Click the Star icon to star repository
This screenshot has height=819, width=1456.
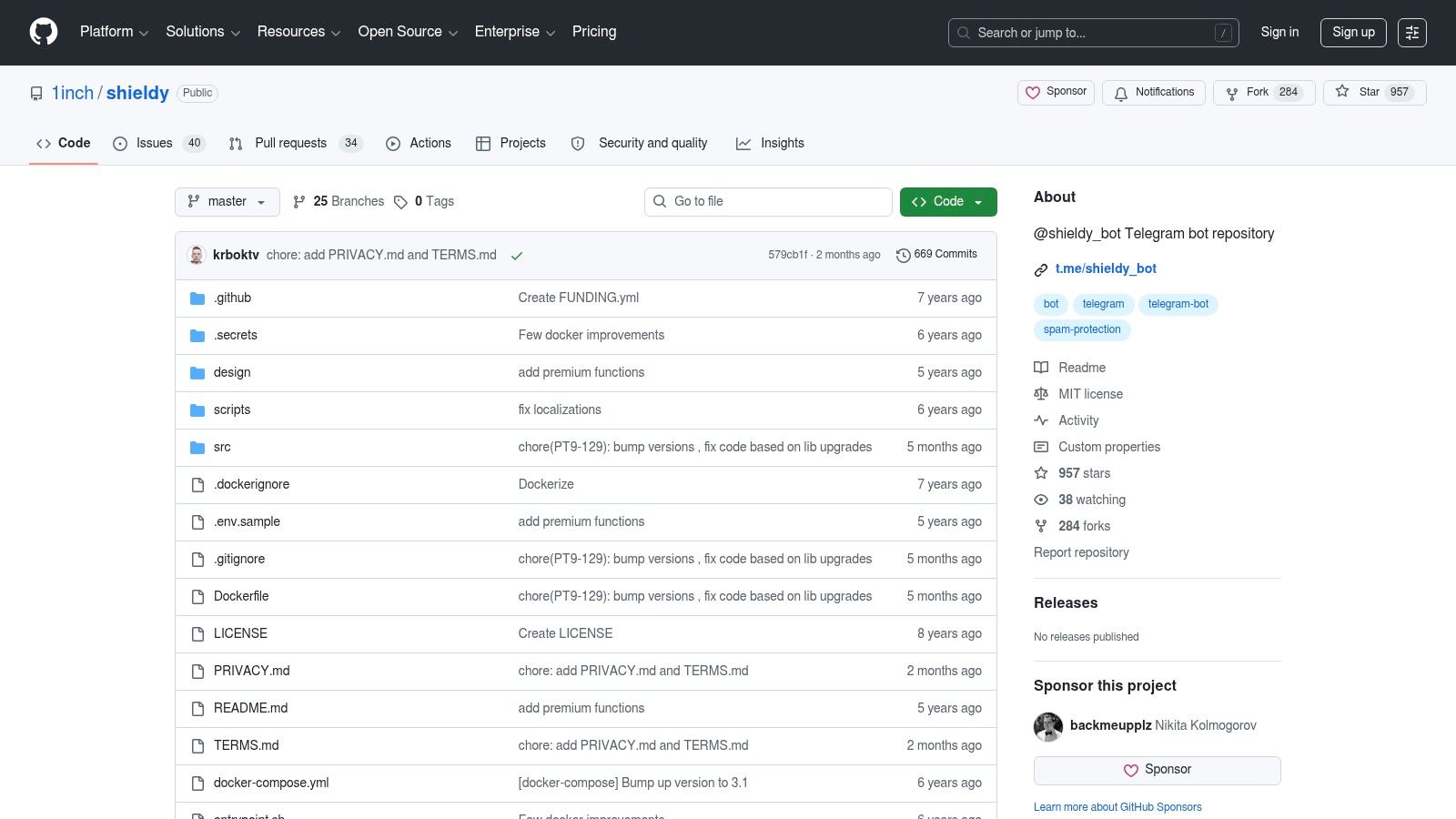(x=1342, y=92)
